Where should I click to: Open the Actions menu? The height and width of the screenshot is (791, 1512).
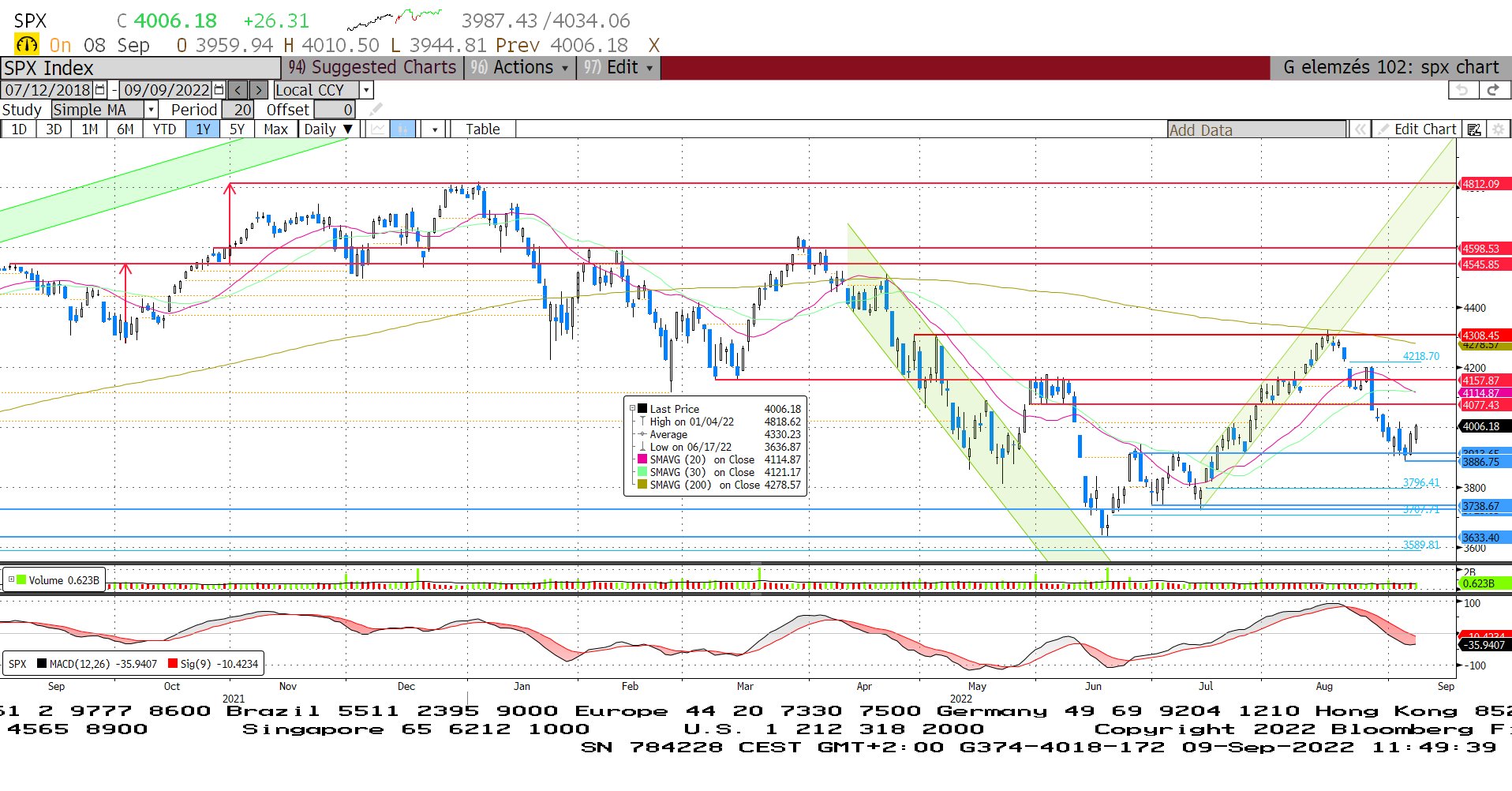point(520,68)
